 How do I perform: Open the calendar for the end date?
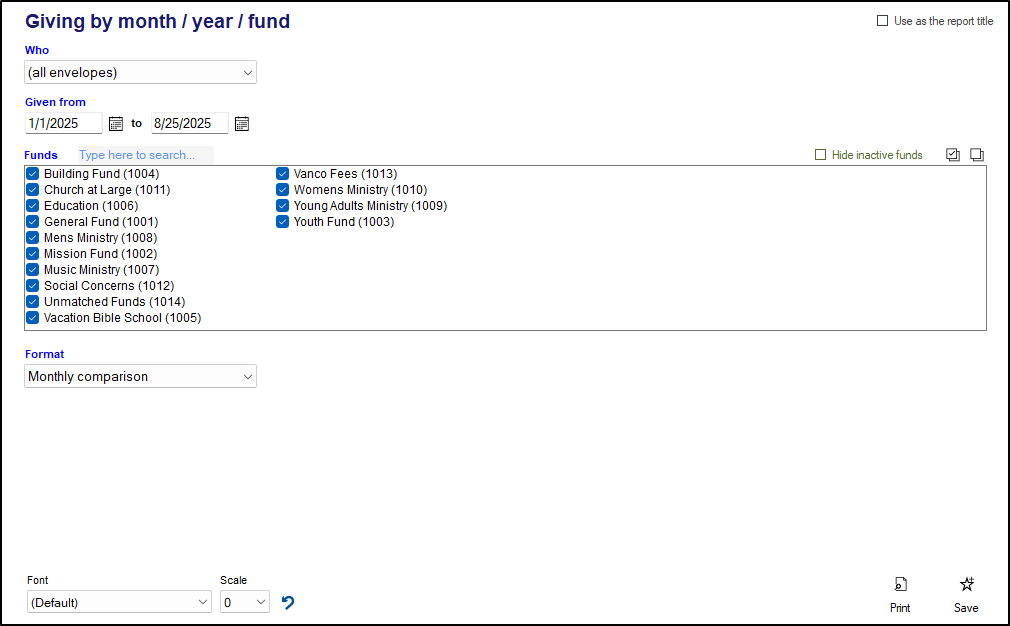[x=241, y=123]
